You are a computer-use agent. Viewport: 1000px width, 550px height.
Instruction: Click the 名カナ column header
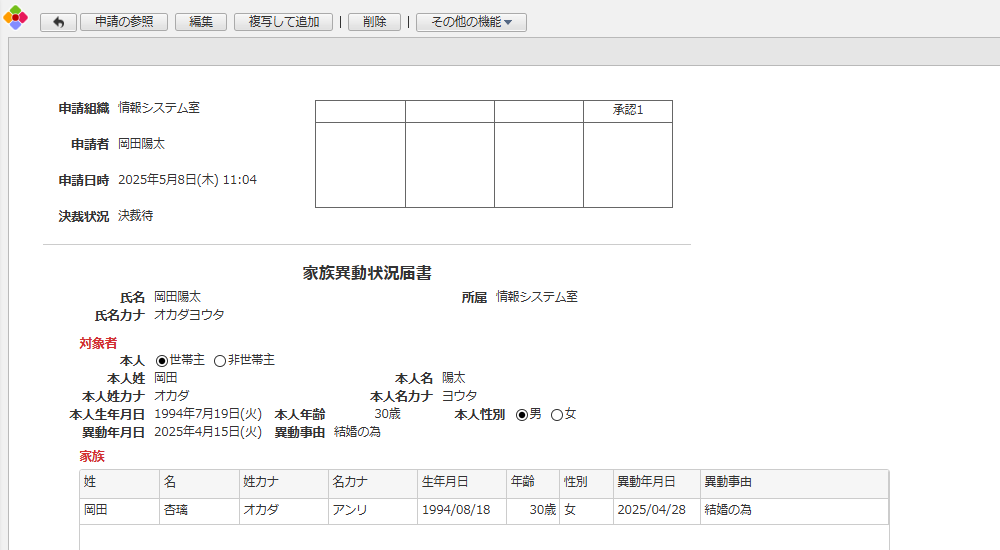pyautogui.click(x=373, y=483)
